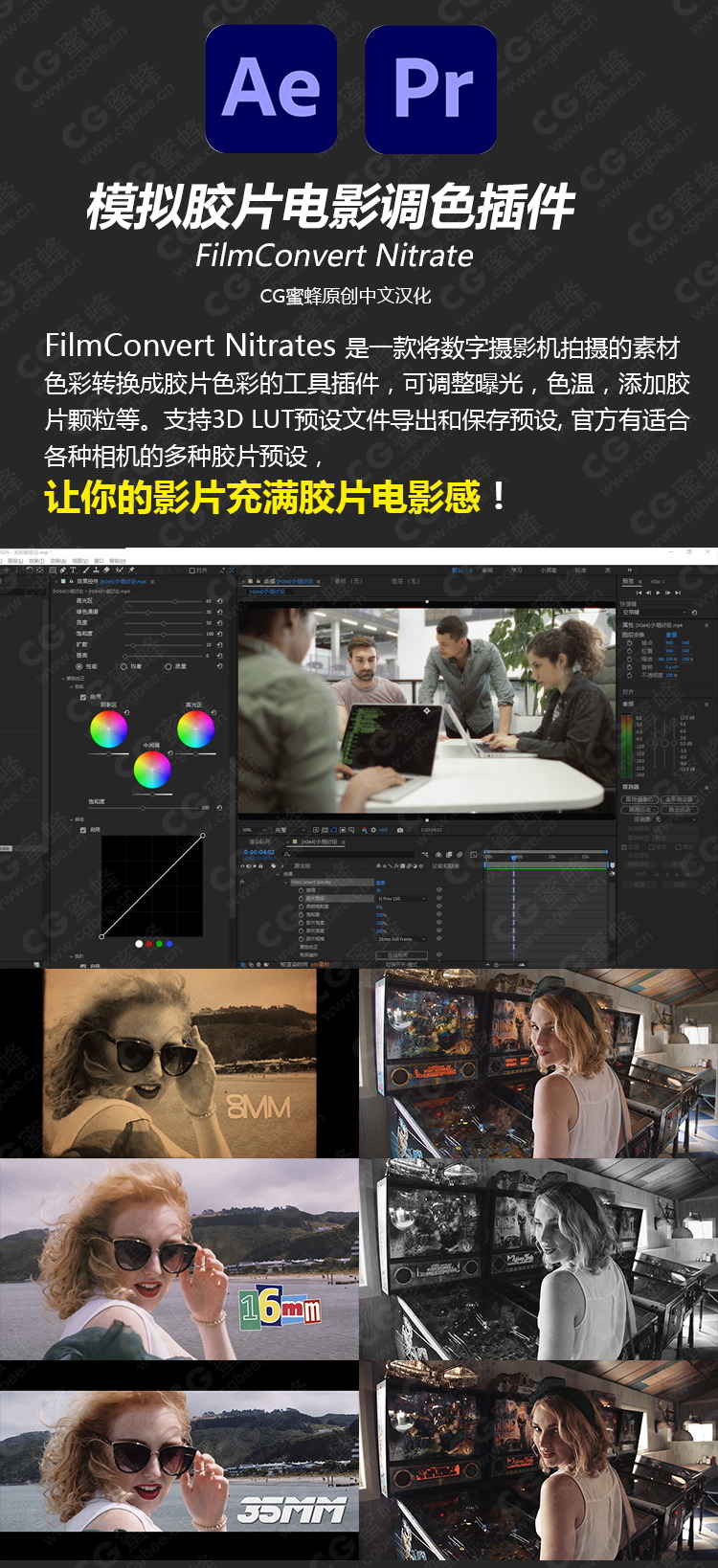Screen dimensions: 718x1568
Task: Switch to the 小屏幕 workspace tab
Action: 548,571
